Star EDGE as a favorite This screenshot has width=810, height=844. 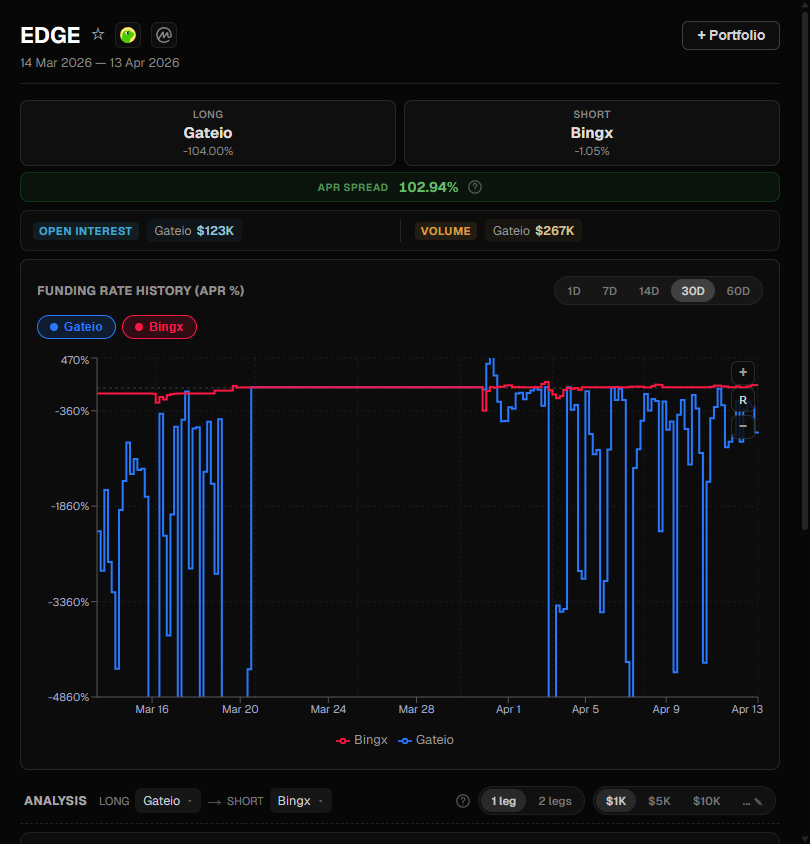(x=97, y=34)
